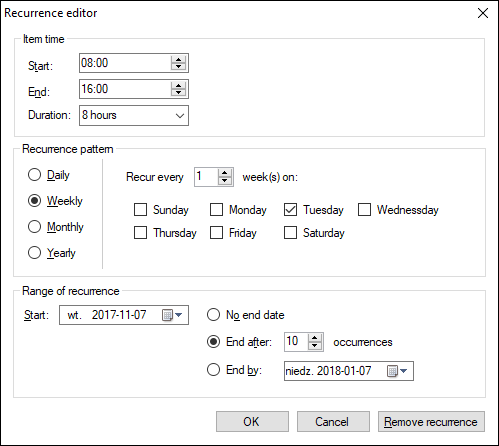The height and width of the screenshot is (446, 499).
Task: Click the Cancel button
Action: point(333,422)
